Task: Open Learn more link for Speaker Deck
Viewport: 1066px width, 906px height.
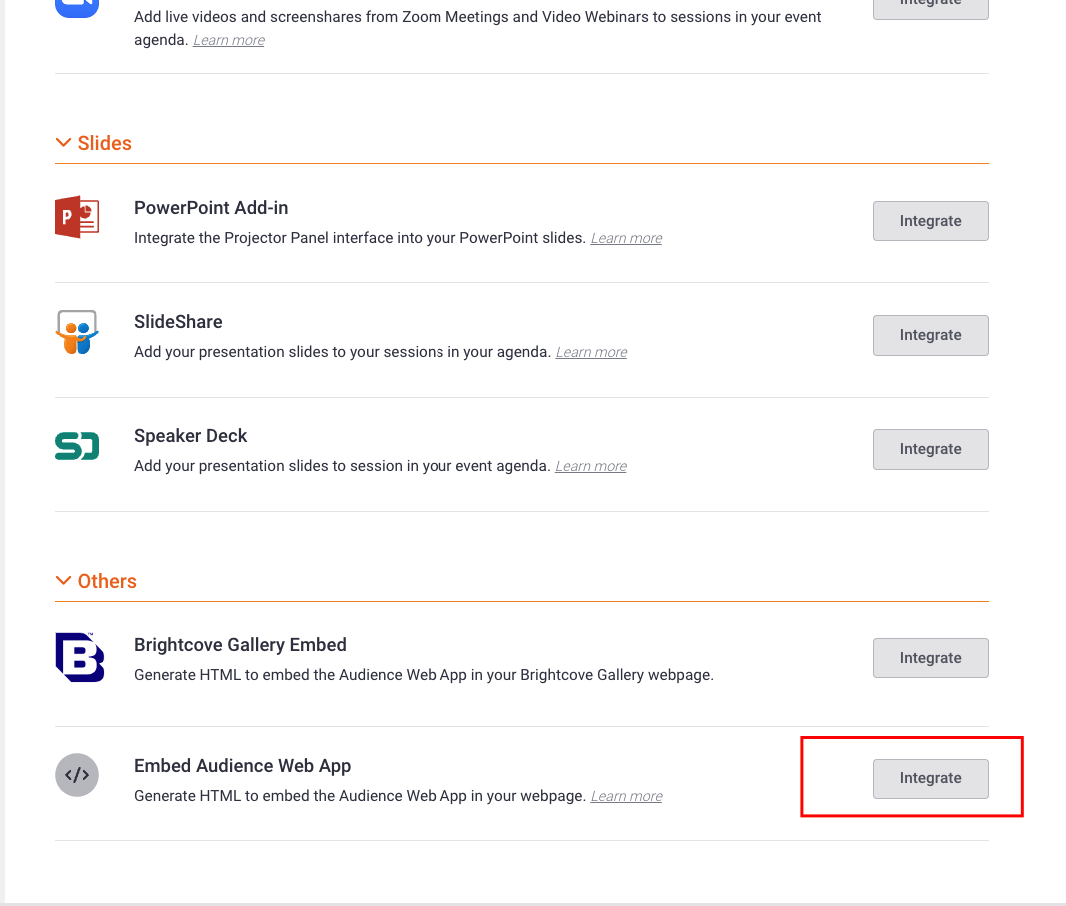Action: 591,466
